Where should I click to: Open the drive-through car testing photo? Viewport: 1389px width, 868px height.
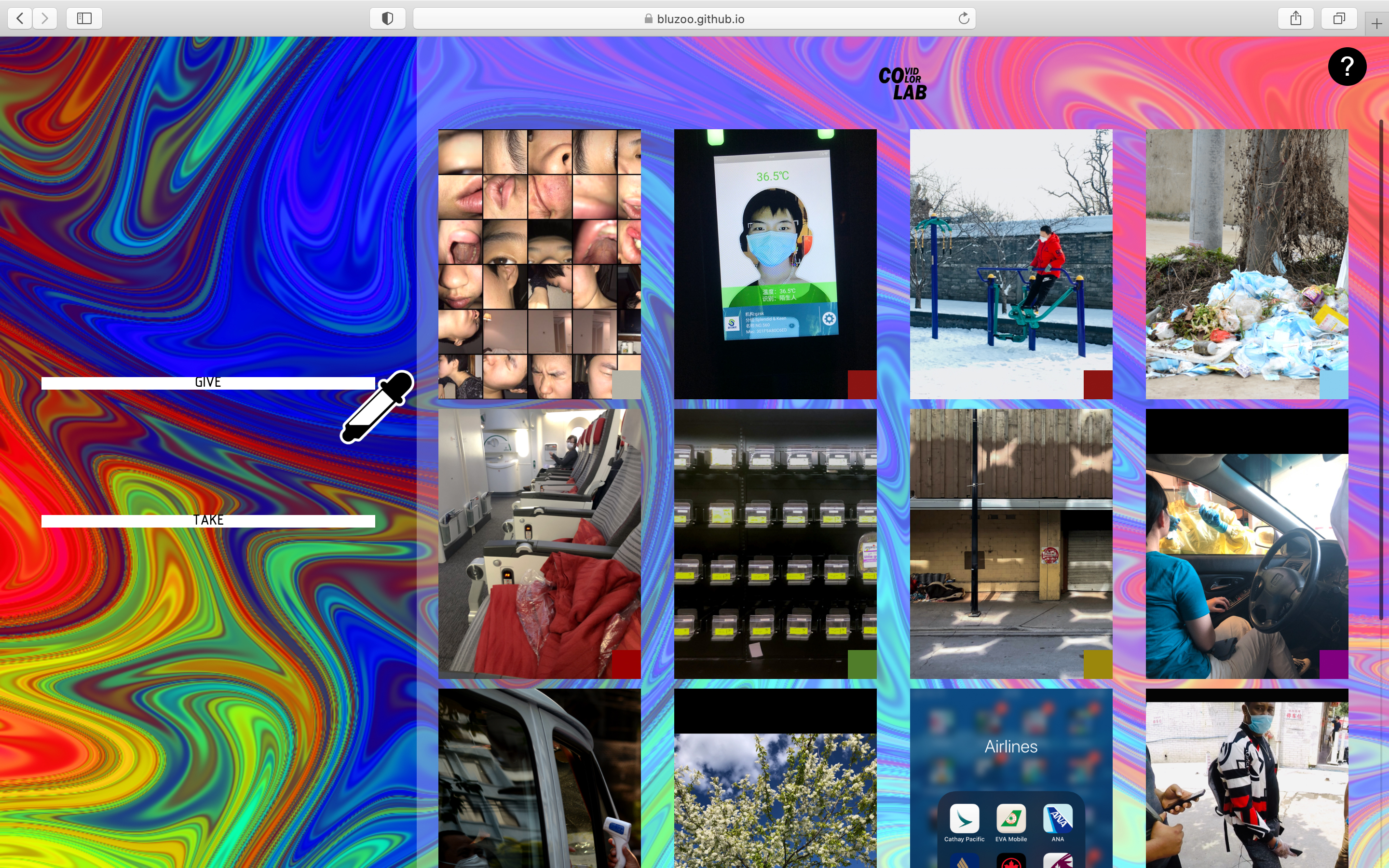pos(1247,543)
